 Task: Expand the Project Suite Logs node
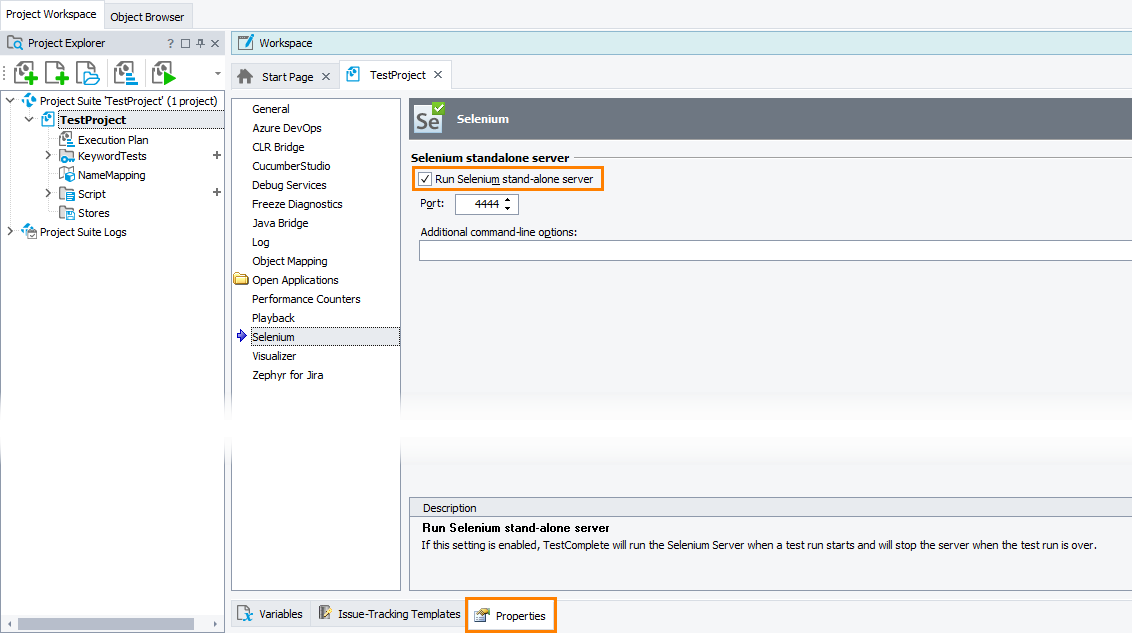11,232
